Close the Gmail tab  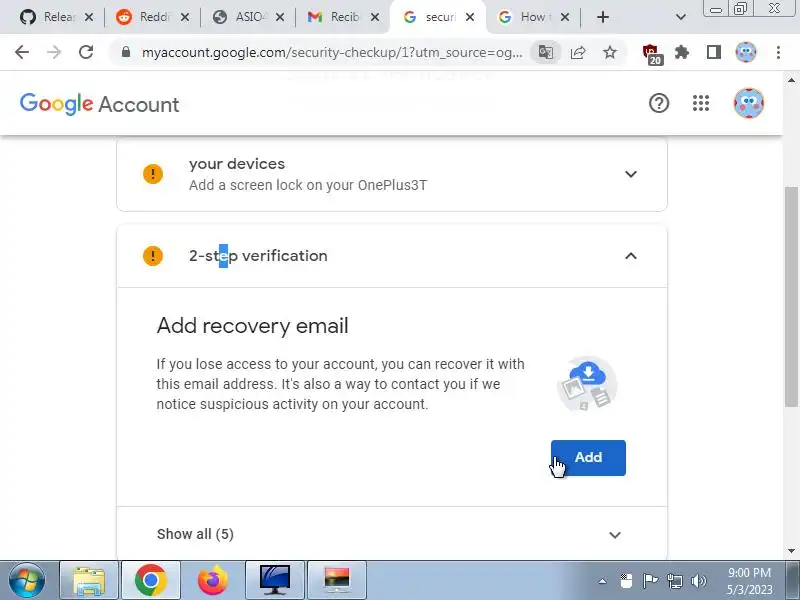click(375, 17)
